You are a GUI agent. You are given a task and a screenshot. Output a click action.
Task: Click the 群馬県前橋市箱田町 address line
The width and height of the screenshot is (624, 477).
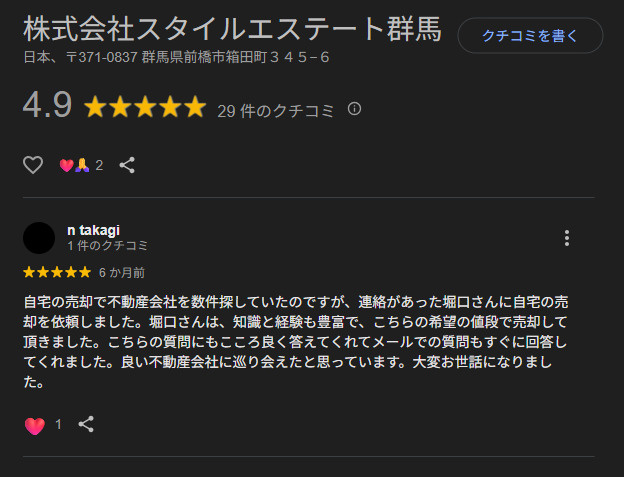coord(176,57)
